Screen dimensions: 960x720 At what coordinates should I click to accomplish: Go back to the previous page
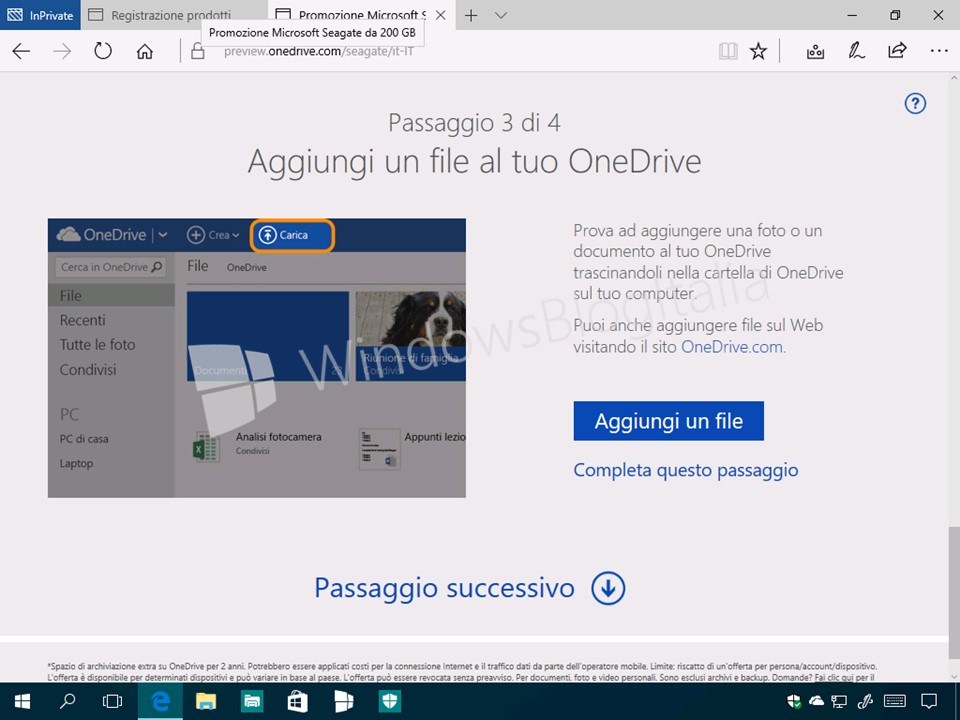click(21, 51)
